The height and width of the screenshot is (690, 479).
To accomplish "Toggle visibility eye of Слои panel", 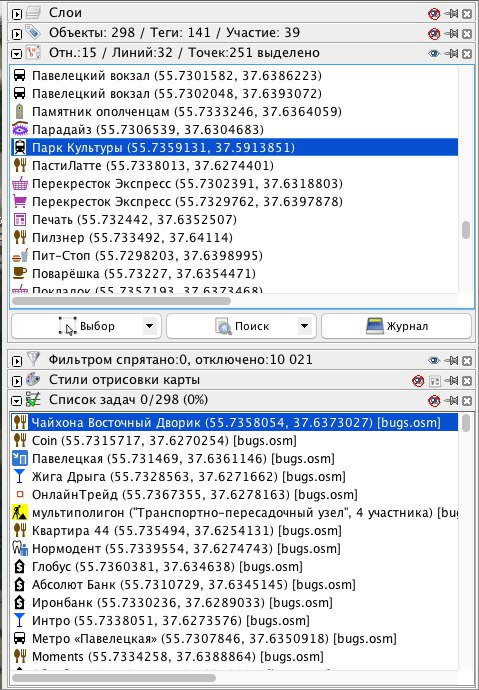I will point(434,14).
